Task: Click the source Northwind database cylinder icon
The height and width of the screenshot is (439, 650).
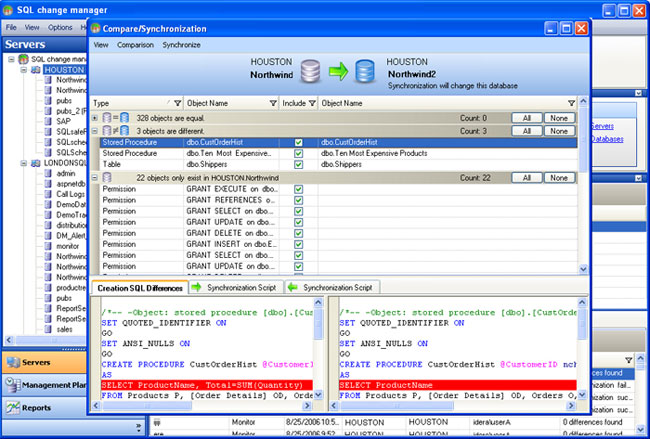Action: (310, 71)
